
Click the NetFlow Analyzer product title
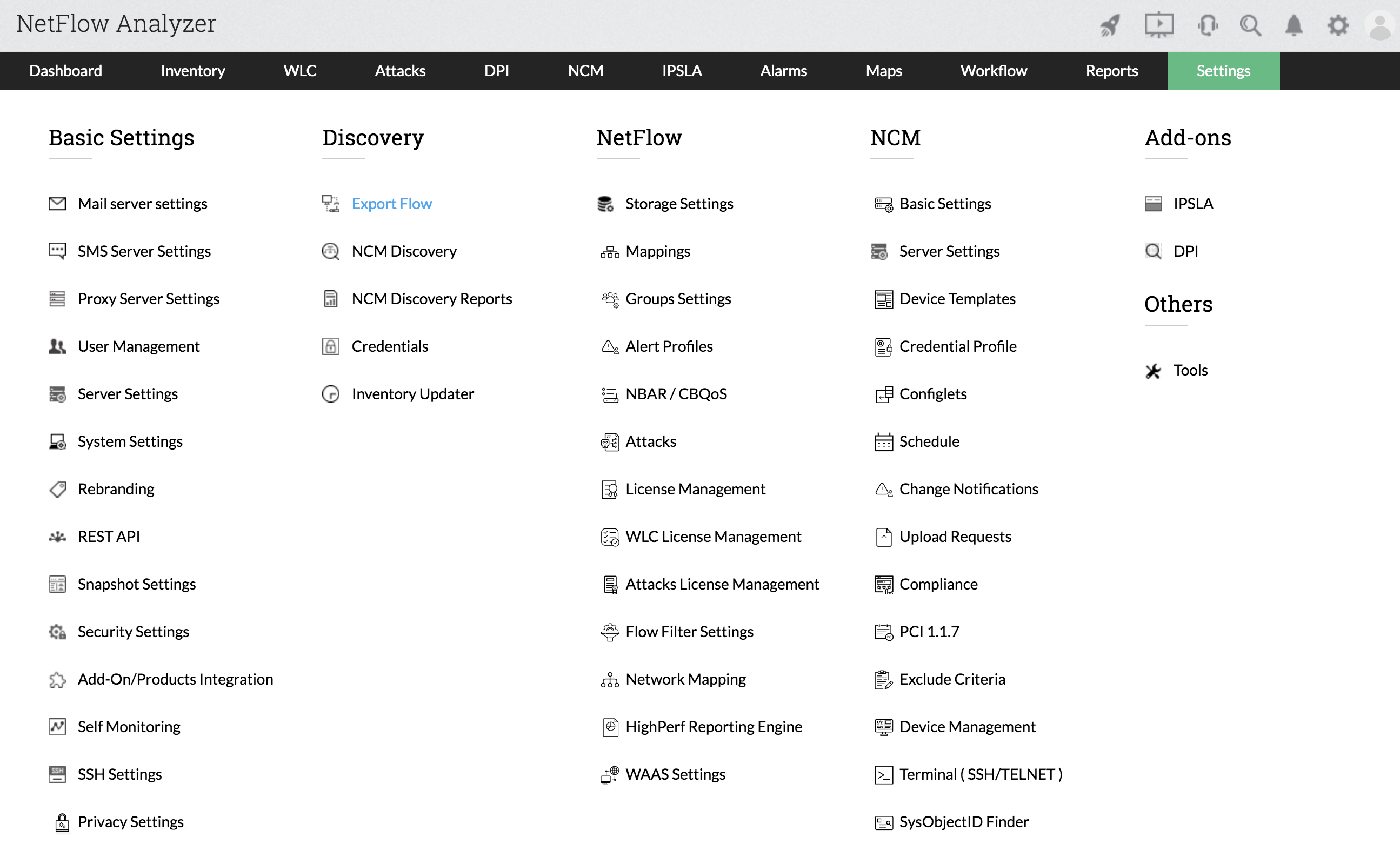(116, 24)
